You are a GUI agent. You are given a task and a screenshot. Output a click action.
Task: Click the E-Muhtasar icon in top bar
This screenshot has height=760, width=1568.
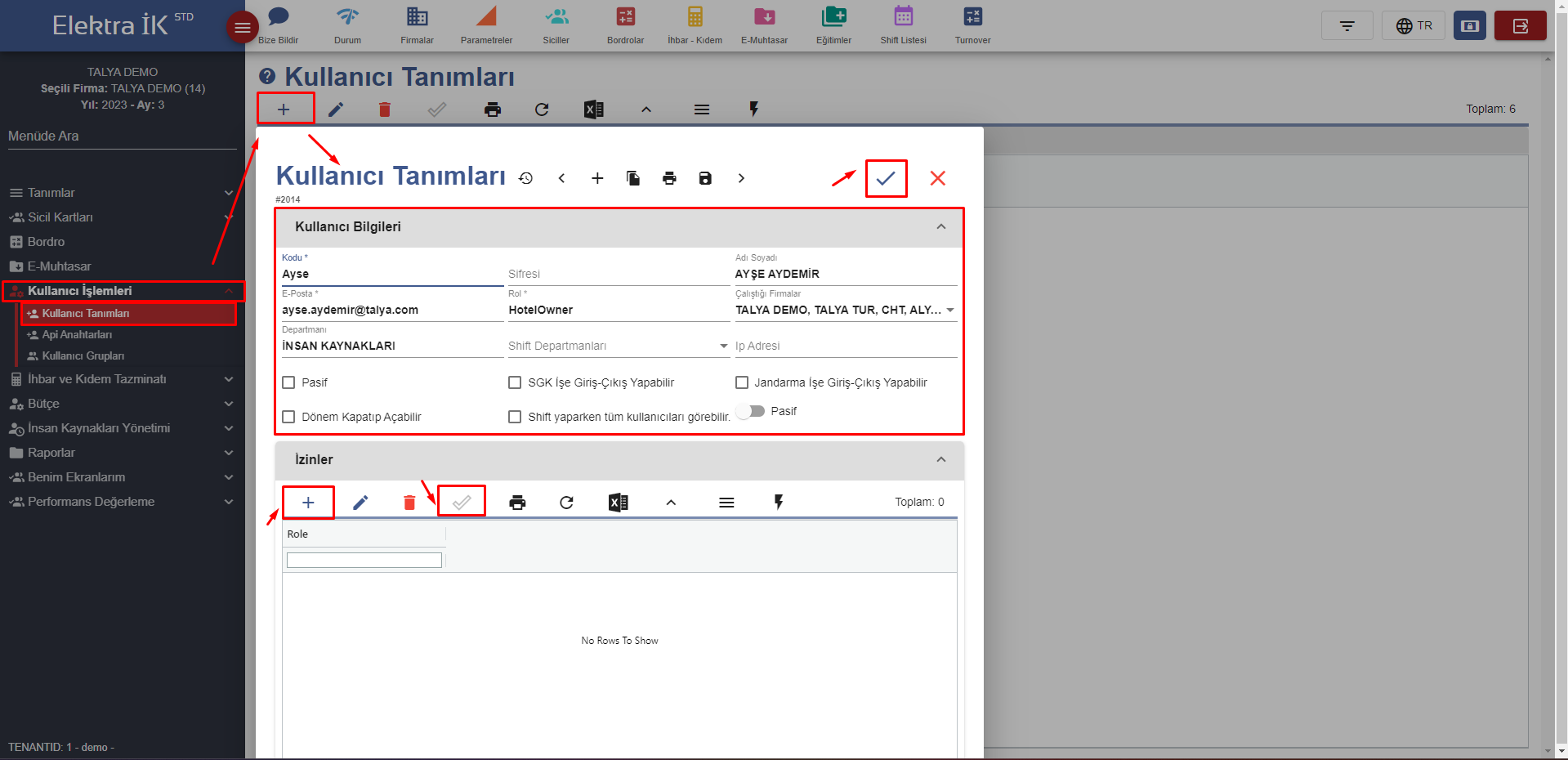click(764, 25)
